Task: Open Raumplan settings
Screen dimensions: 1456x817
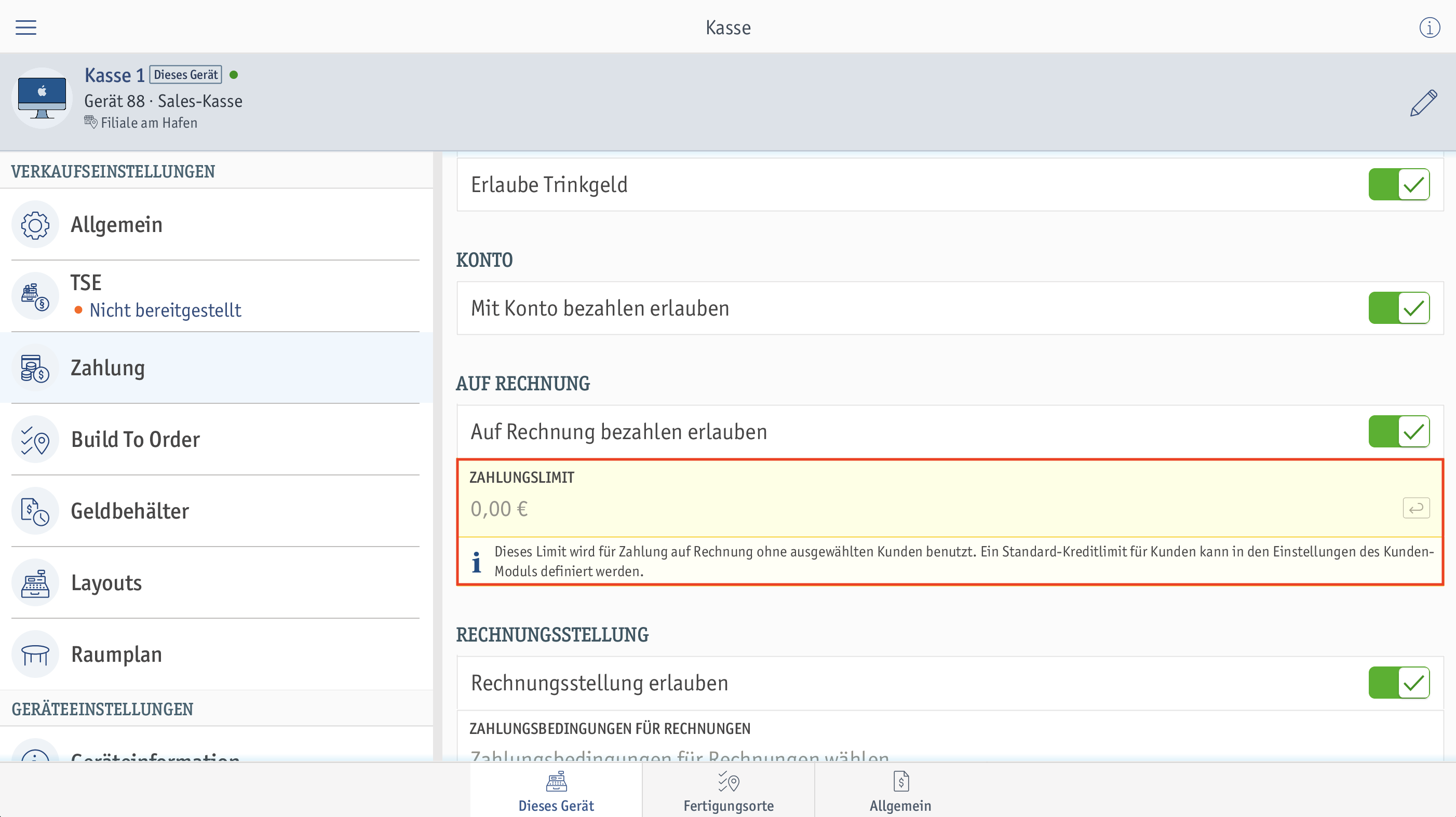Action: (215, 655)
